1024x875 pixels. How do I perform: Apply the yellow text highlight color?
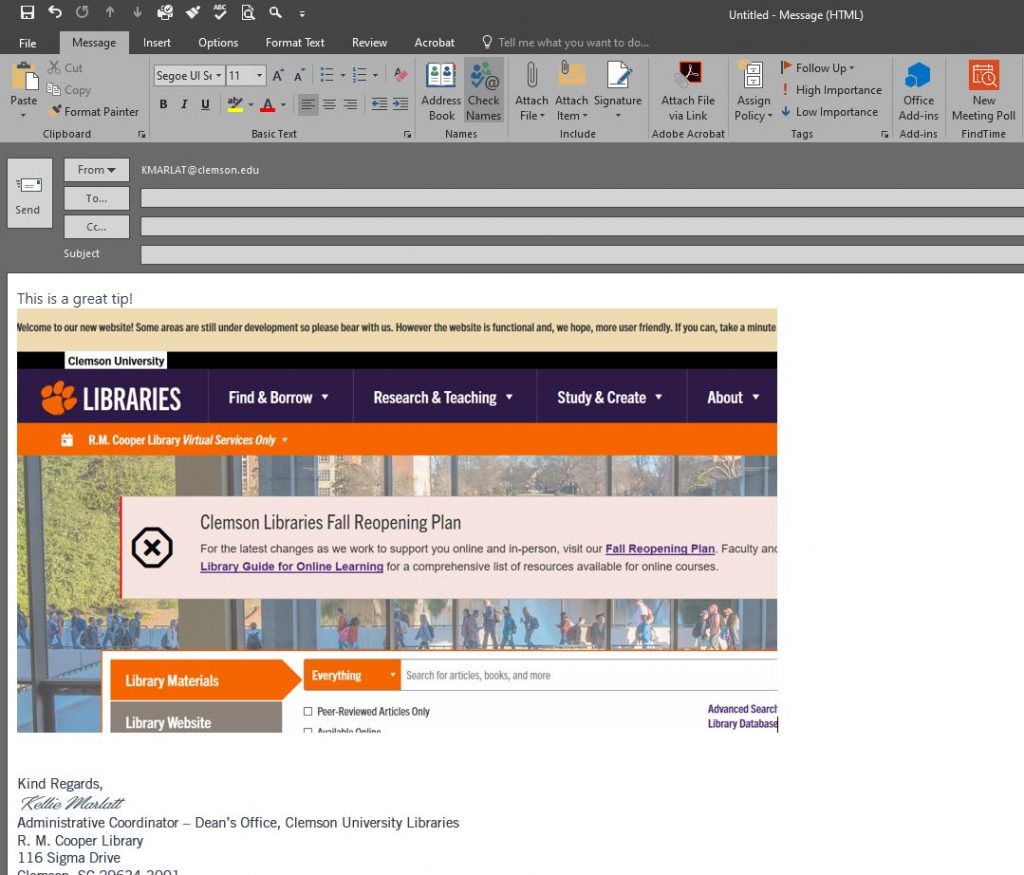tap(235, 104)
